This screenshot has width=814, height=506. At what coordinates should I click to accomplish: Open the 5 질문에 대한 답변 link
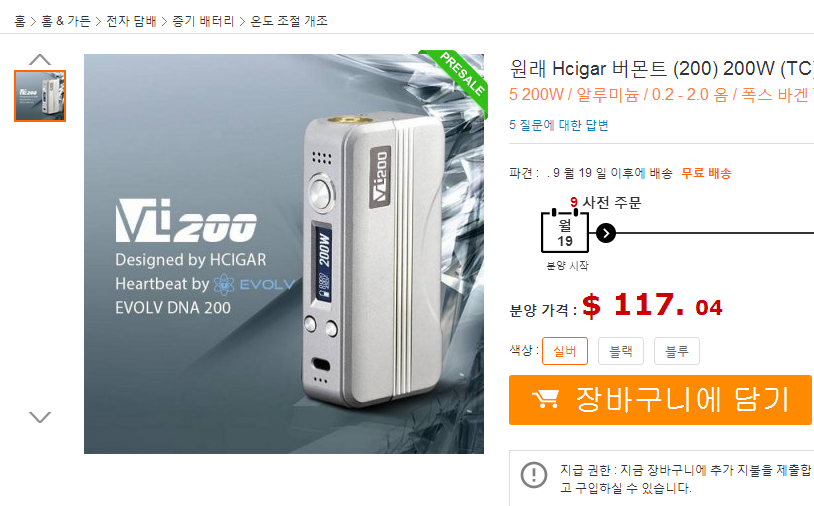coord(559,125)
